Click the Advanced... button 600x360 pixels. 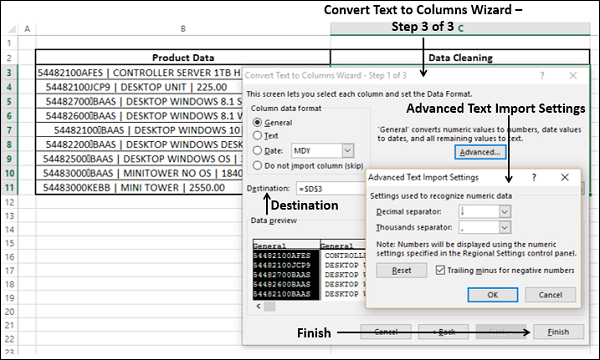(480, 152)
